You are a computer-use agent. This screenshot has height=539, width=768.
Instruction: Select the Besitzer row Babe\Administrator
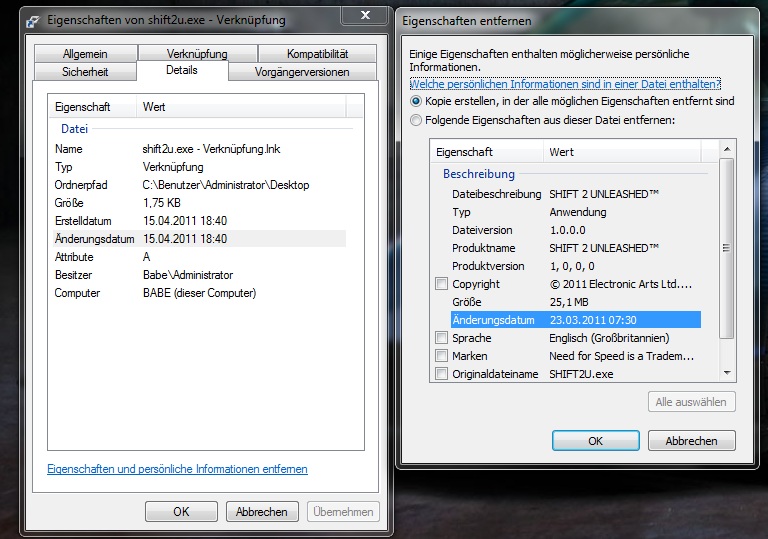[199, 275]
